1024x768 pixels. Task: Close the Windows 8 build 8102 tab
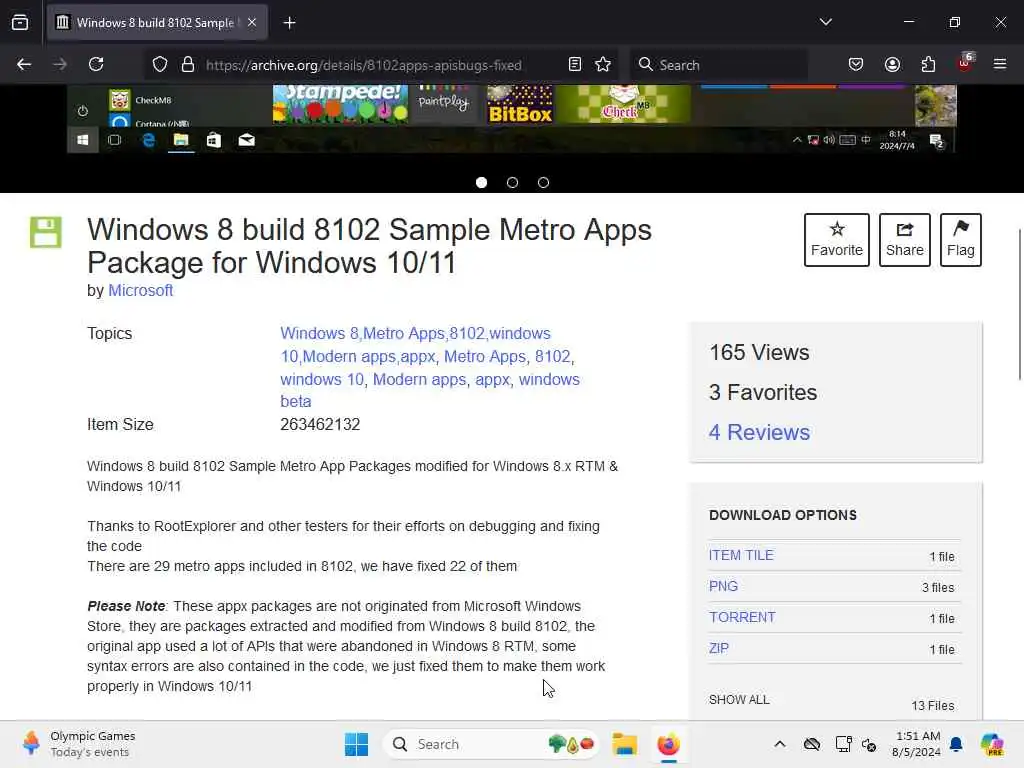(252, 23)
